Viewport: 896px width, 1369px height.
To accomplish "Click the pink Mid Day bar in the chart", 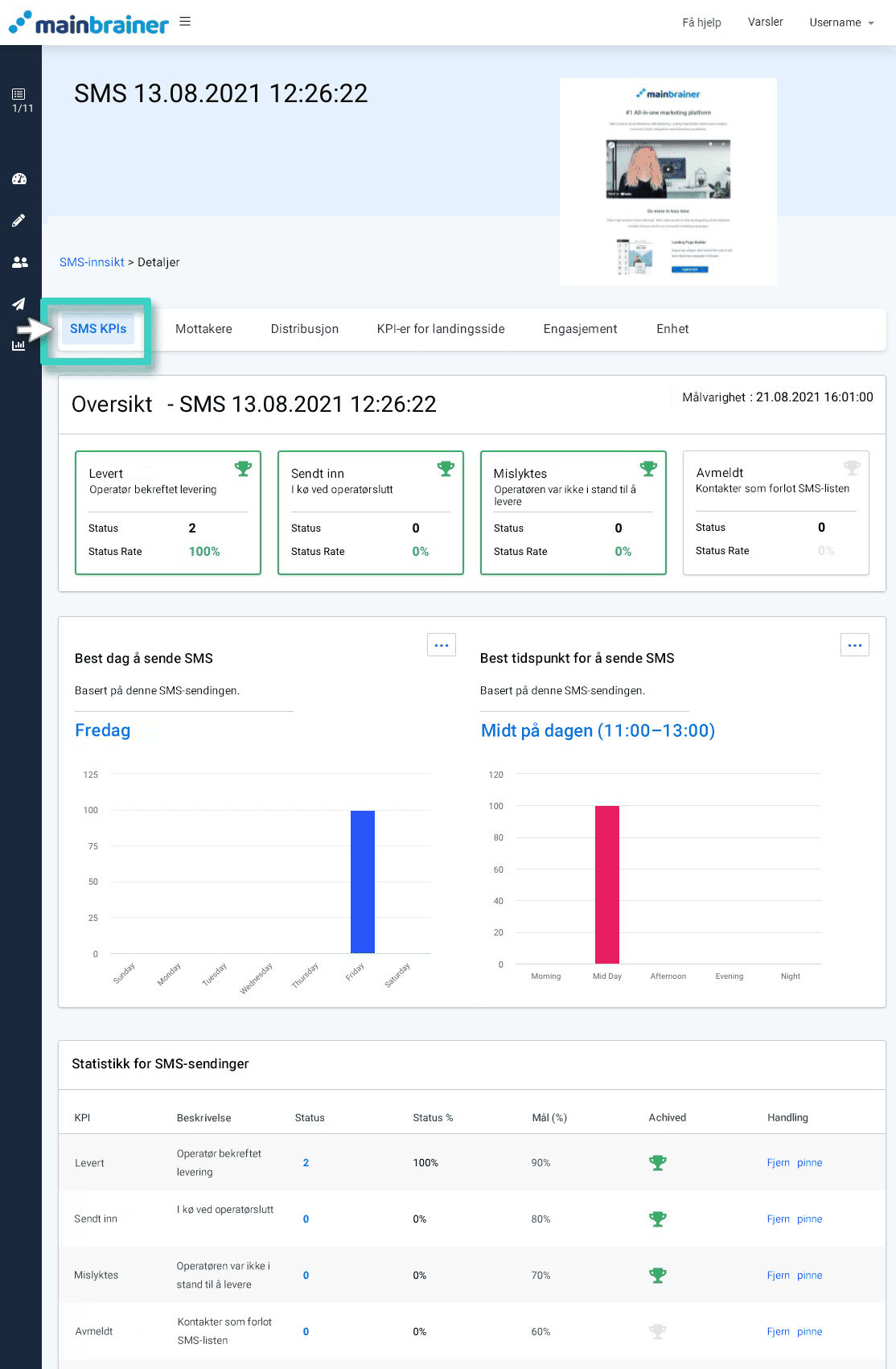I will click(607, 885).
